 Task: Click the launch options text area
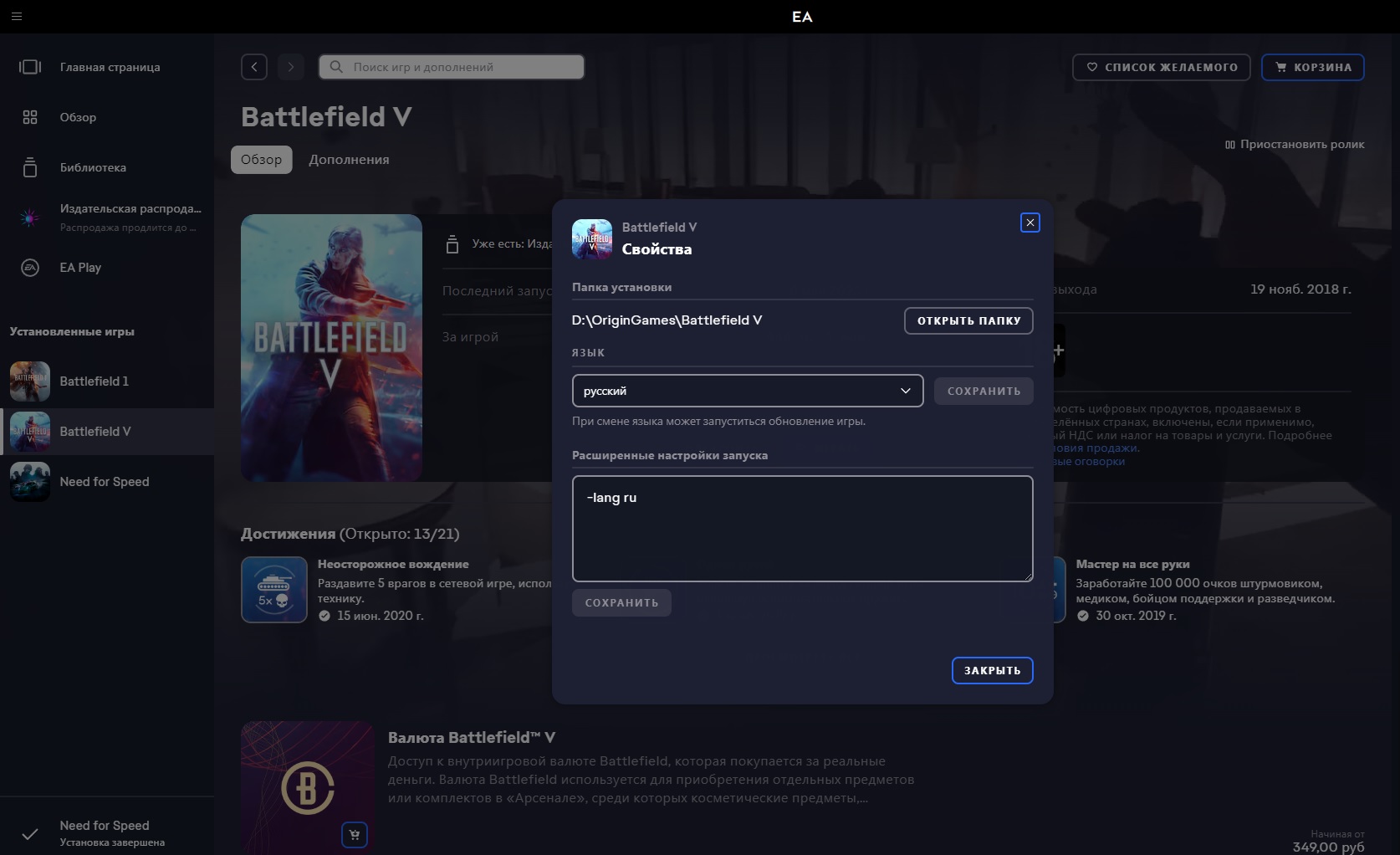[x=803, y=529]
